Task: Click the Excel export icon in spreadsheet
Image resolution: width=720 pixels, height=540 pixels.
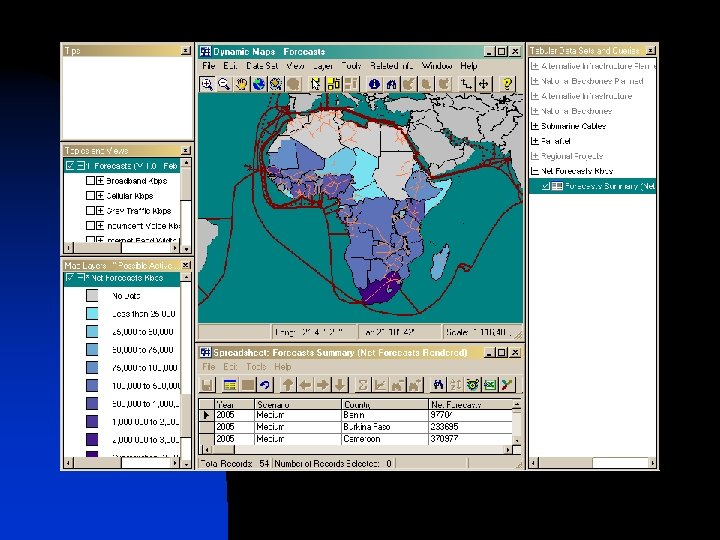Action: click(x=490, y=385)
